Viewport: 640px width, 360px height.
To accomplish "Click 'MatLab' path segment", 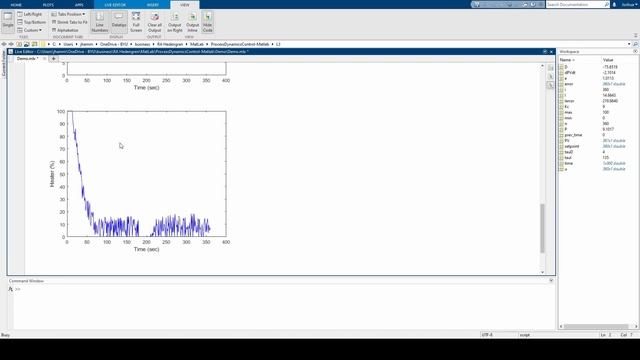I will (197, 44).
